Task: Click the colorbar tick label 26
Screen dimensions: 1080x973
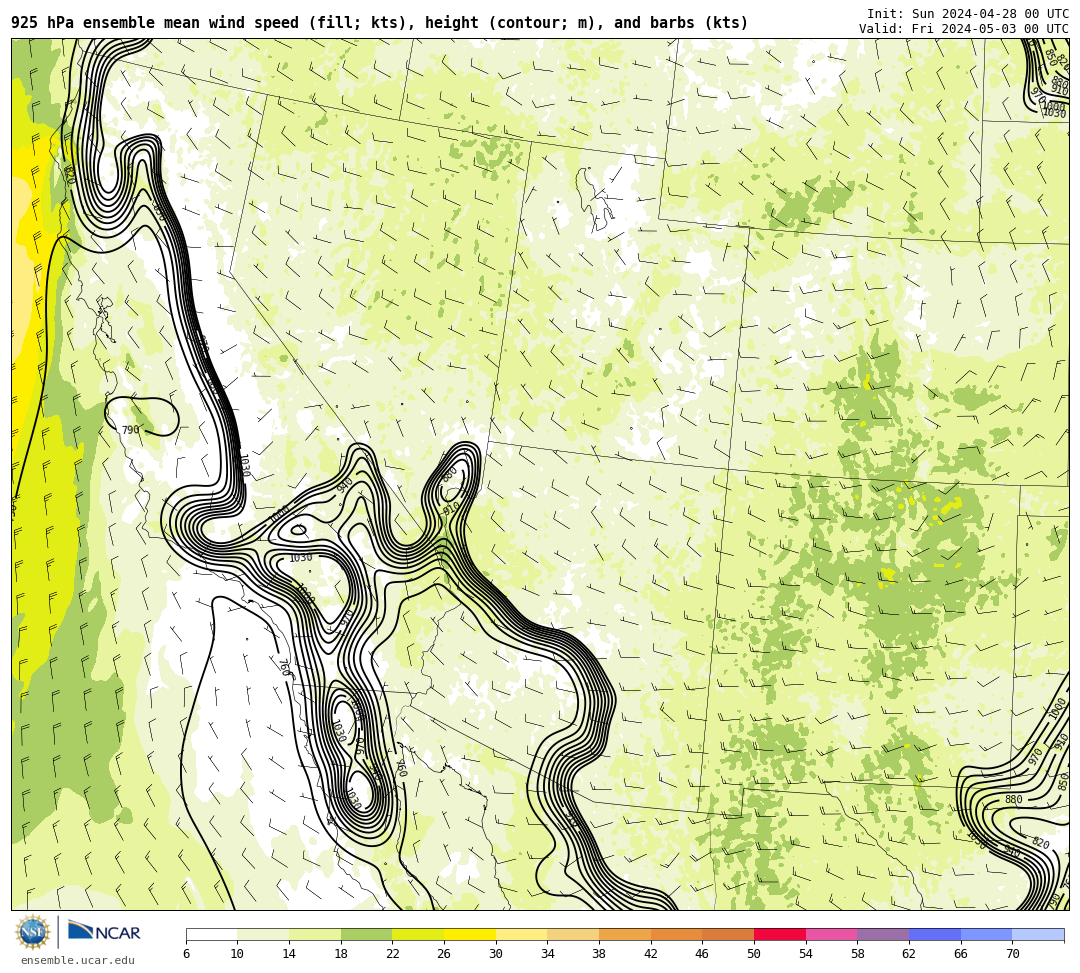Action: 444,954
